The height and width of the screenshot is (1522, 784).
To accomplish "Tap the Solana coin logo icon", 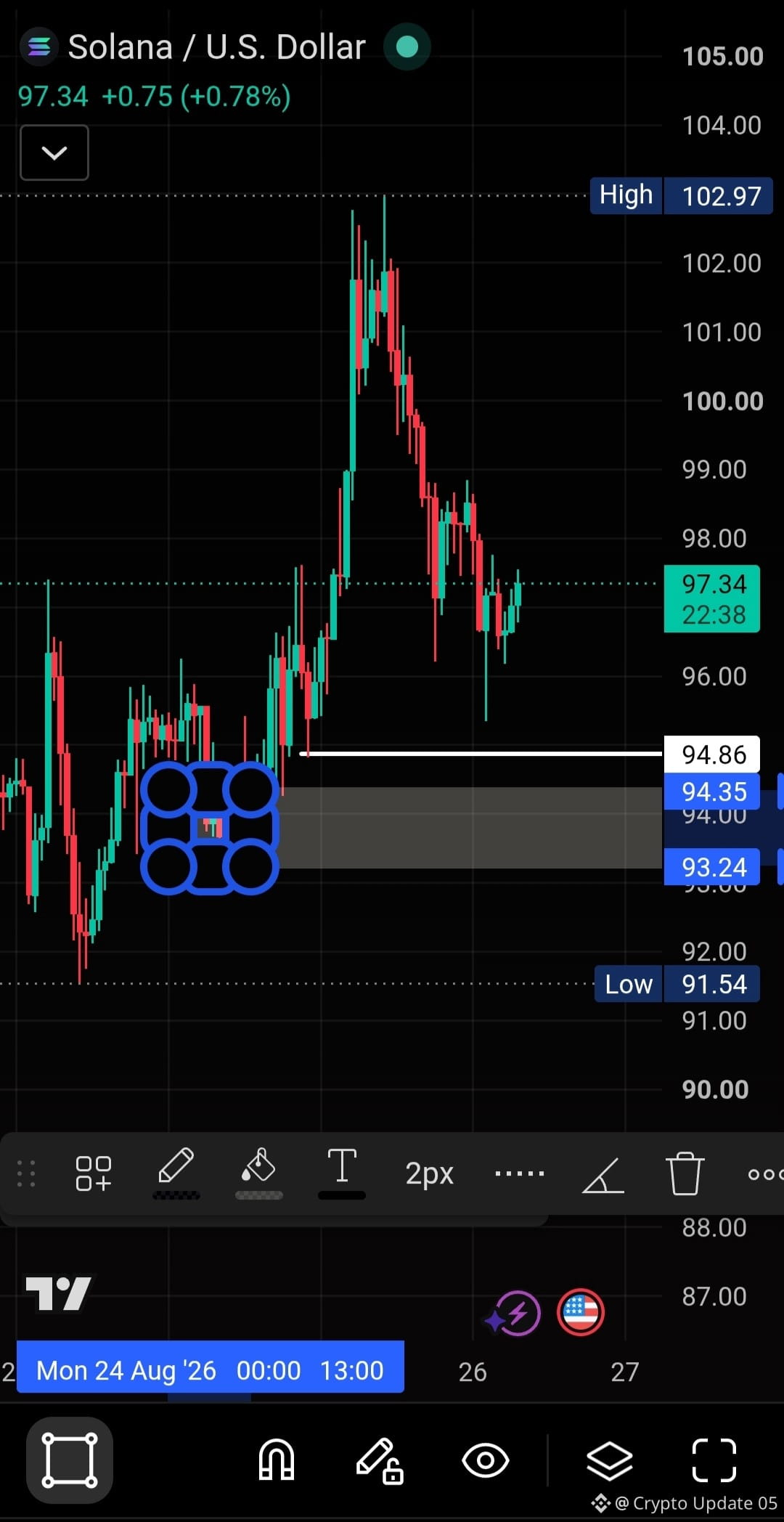I will pos(38,47).
